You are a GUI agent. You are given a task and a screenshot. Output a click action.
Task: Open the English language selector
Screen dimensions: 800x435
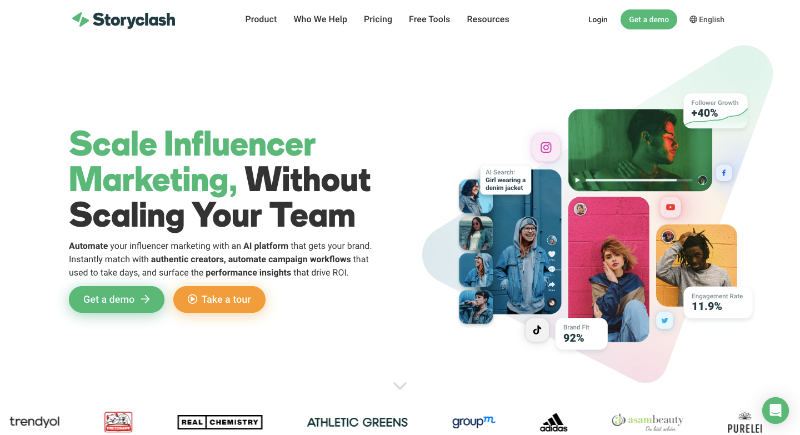point(707,19)
